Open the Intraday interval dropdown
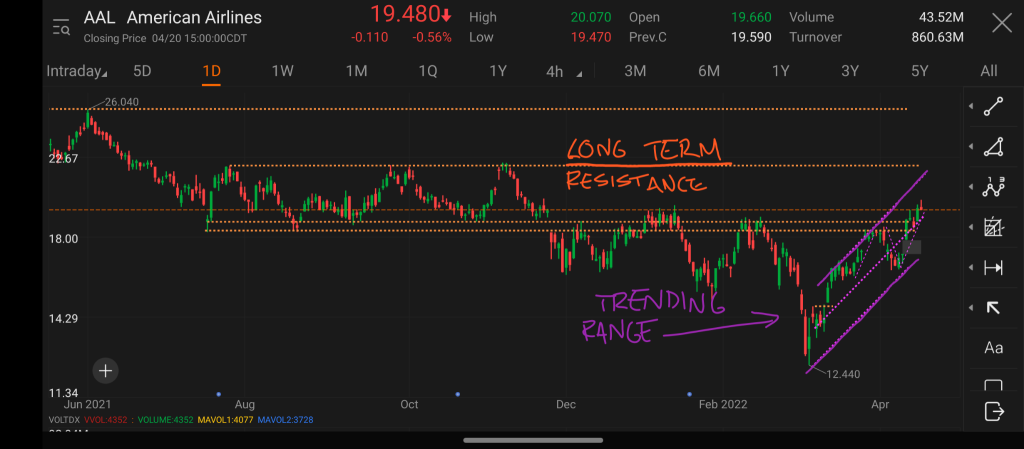Image resolution: width=1024 pixels, height=449 pixels. point(76,71)
